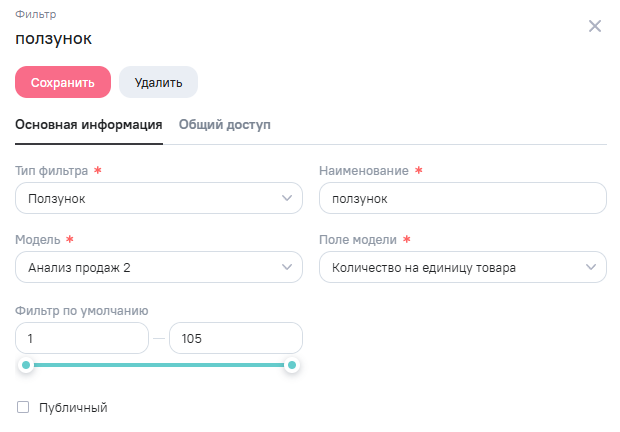Open the Тип фильтра combo box showing Ползунок

150,199
